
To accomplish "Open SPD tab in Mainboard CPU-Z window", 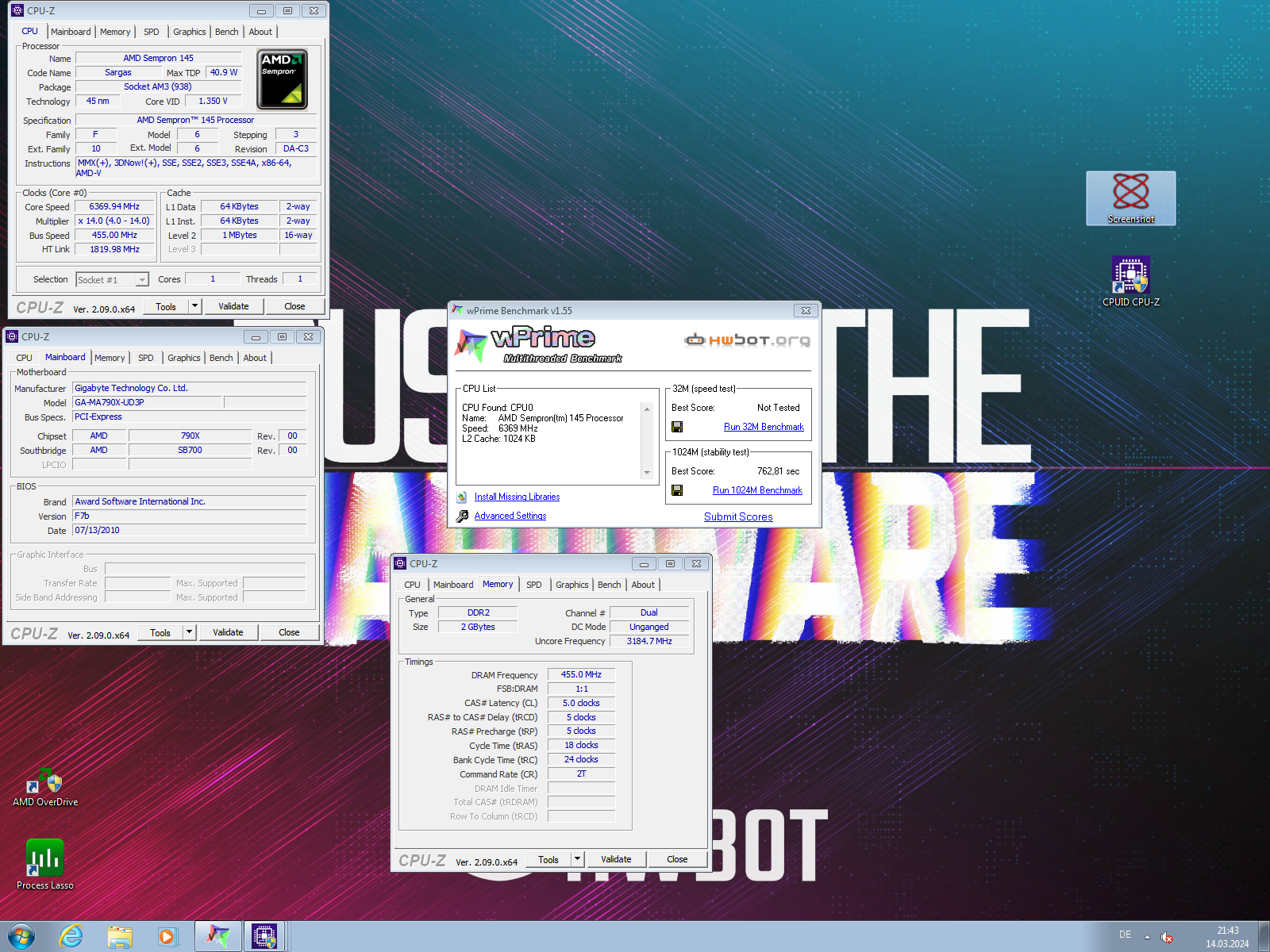I will [x=146, y=358].
